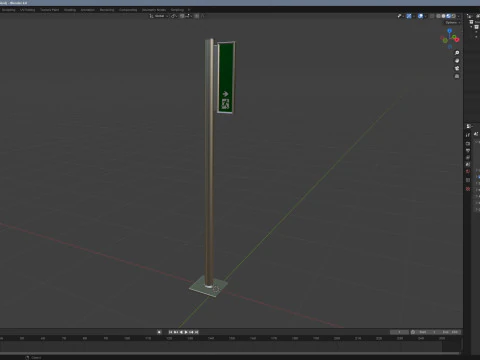This screenshot has height=360, width=480.
Task: Click the pan view hand icon
Action: (x=457, y=61)
